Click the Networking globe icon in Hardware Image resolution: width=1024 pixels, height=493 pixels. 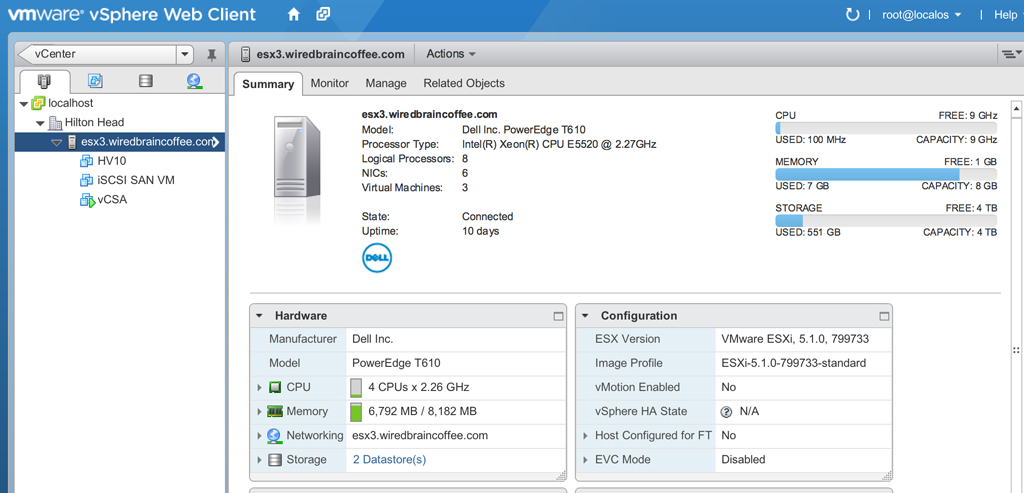(x=275, y=436)
